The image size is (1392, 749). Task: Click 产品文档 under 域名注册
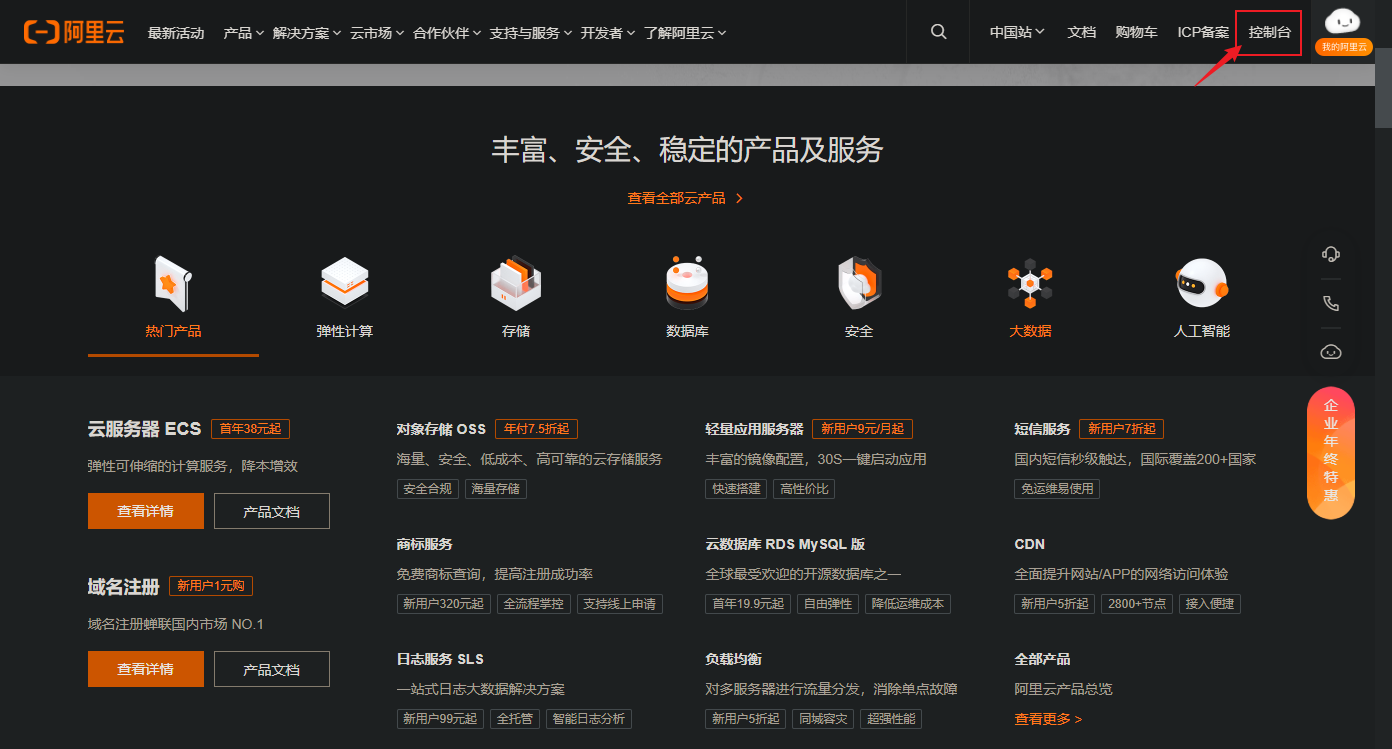pos(272,669)
